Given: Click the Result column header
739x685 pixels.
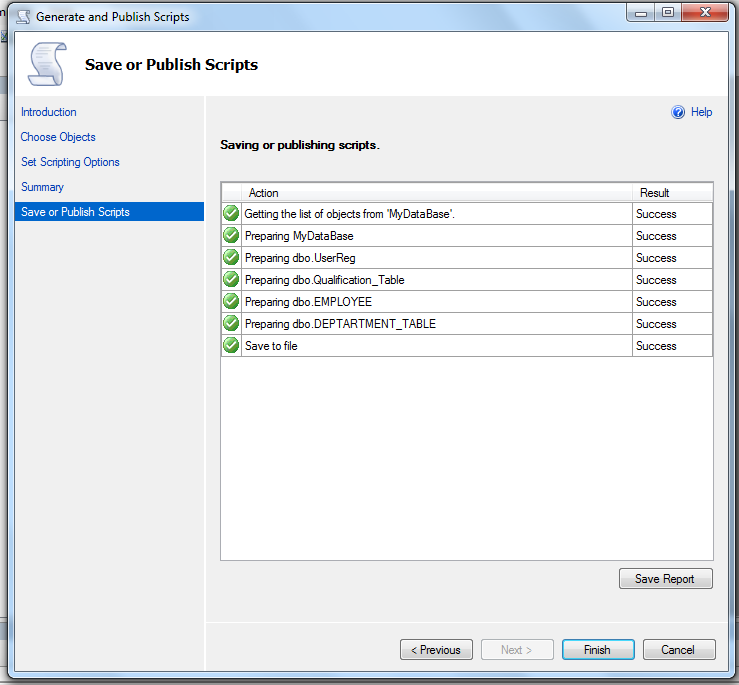Looking at the screenshot, I should point(673,193).
